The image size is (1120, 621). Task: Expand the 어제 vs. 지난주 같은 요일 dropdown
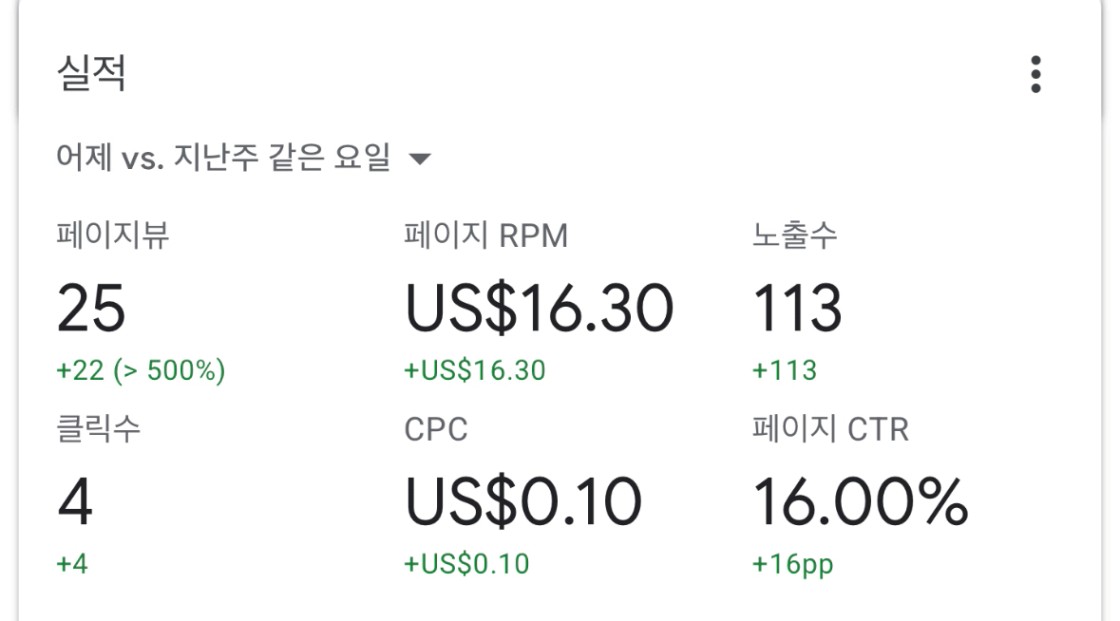point(223,158)
